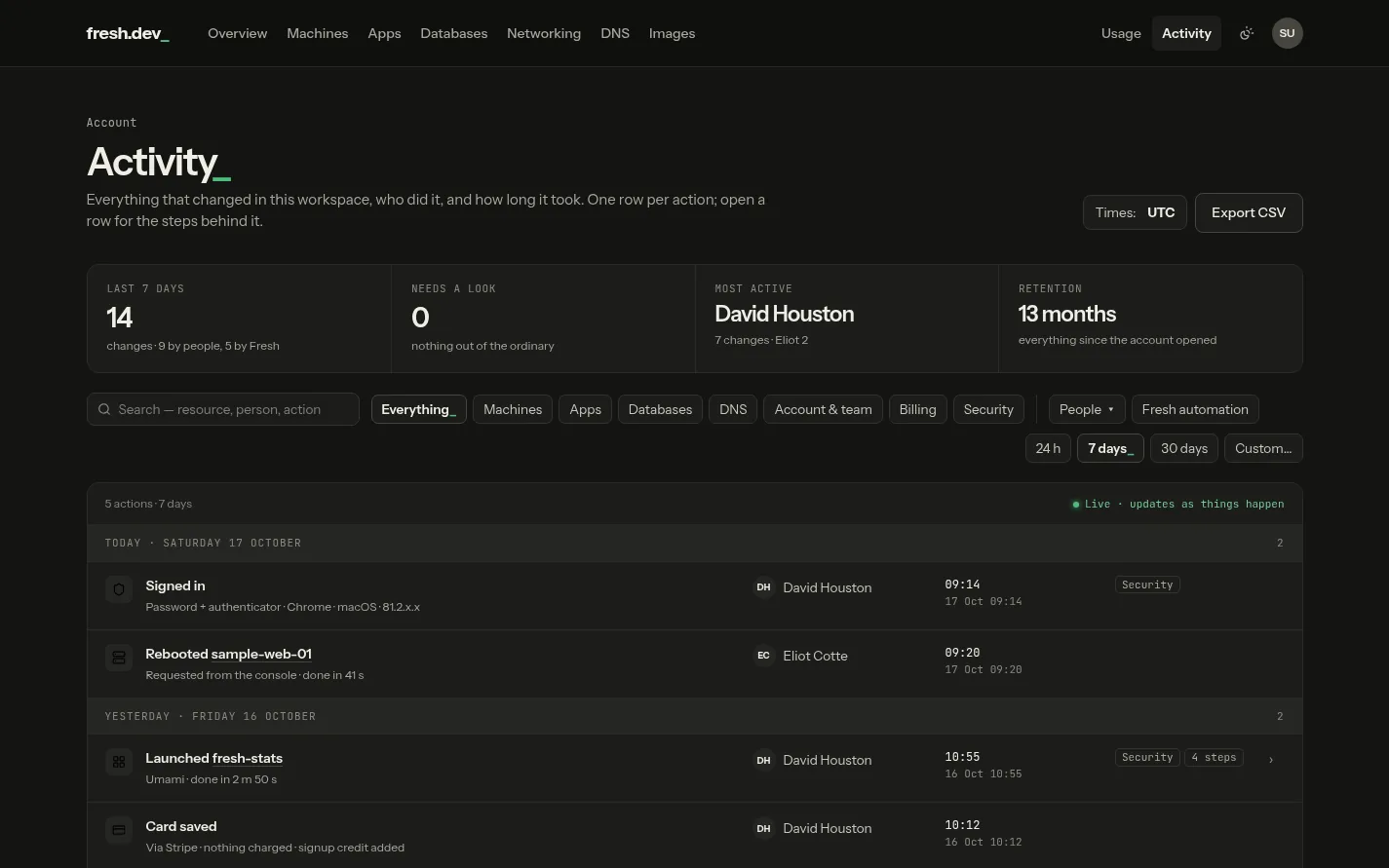Click the shield icon beside Signed in

pyautogui.click(x=119, y=588)
